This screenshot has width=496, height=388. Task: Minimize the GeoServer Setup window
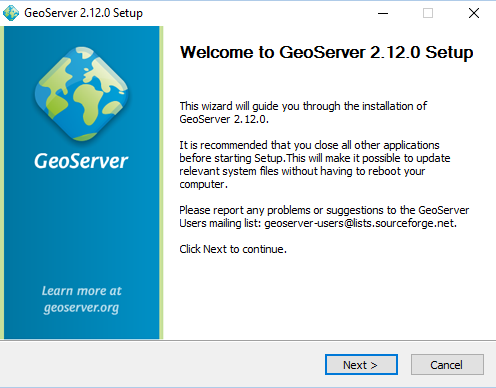coord(383,13)
